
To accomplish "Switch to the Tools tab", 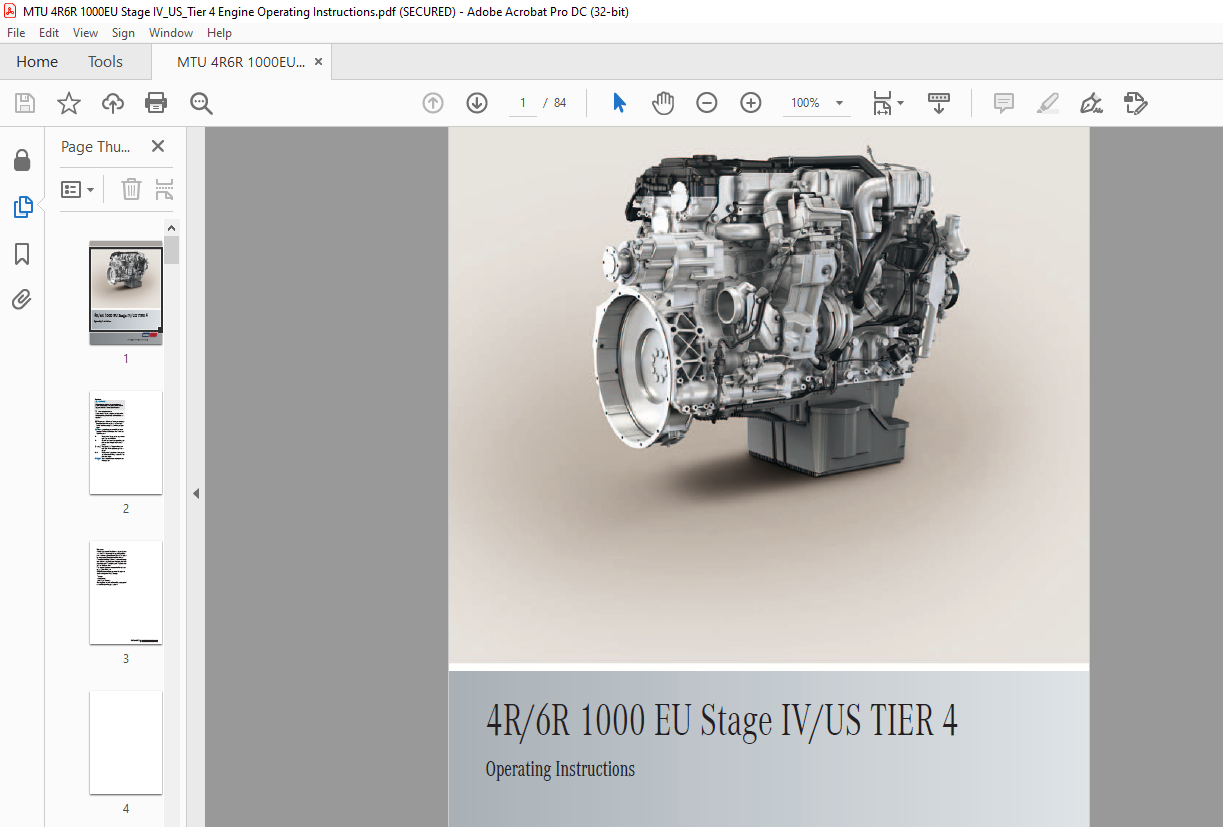I will coord(105,62).
